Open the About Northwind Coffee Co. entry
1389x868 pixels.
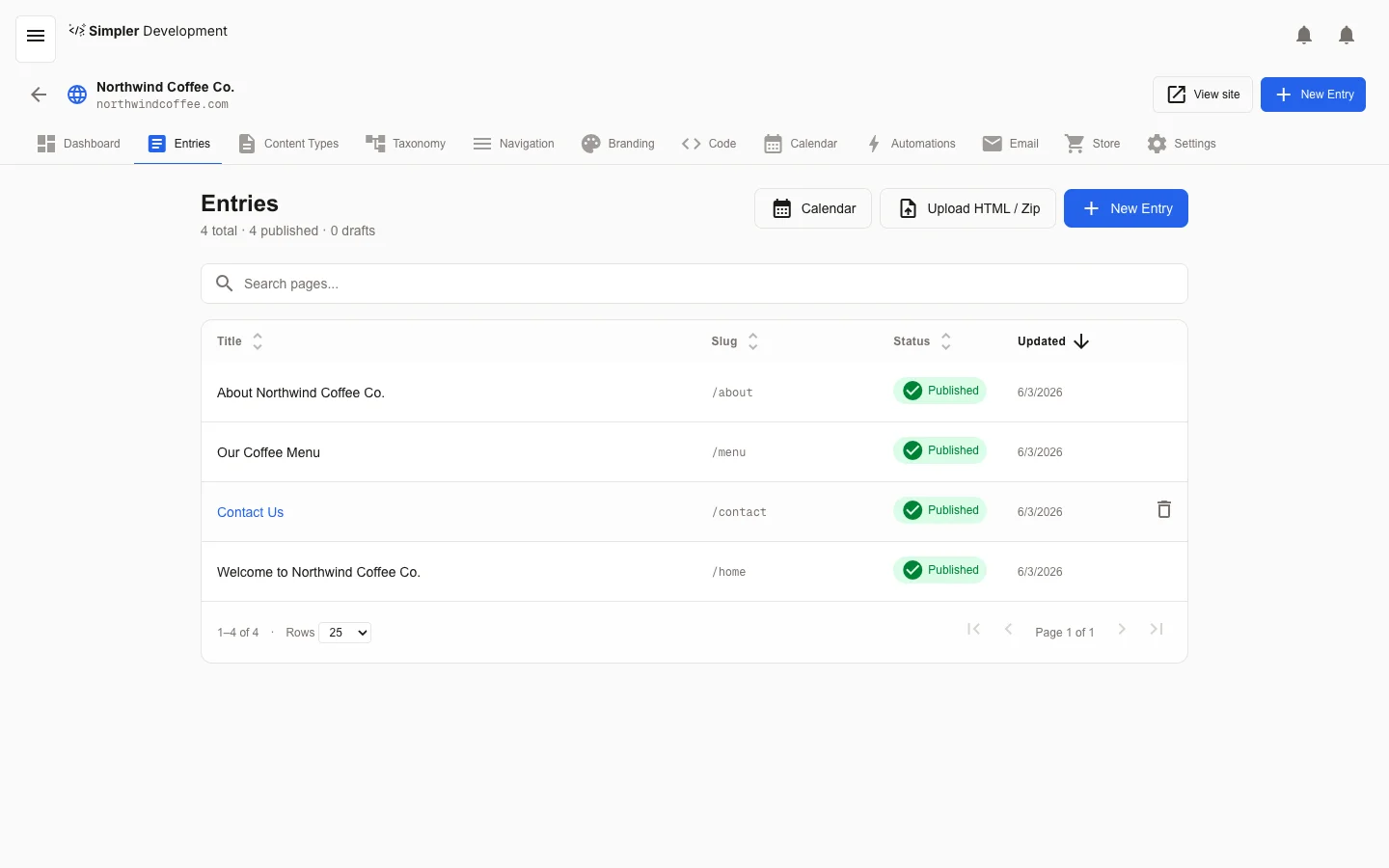pyautogui.click(x=301, y=393)
